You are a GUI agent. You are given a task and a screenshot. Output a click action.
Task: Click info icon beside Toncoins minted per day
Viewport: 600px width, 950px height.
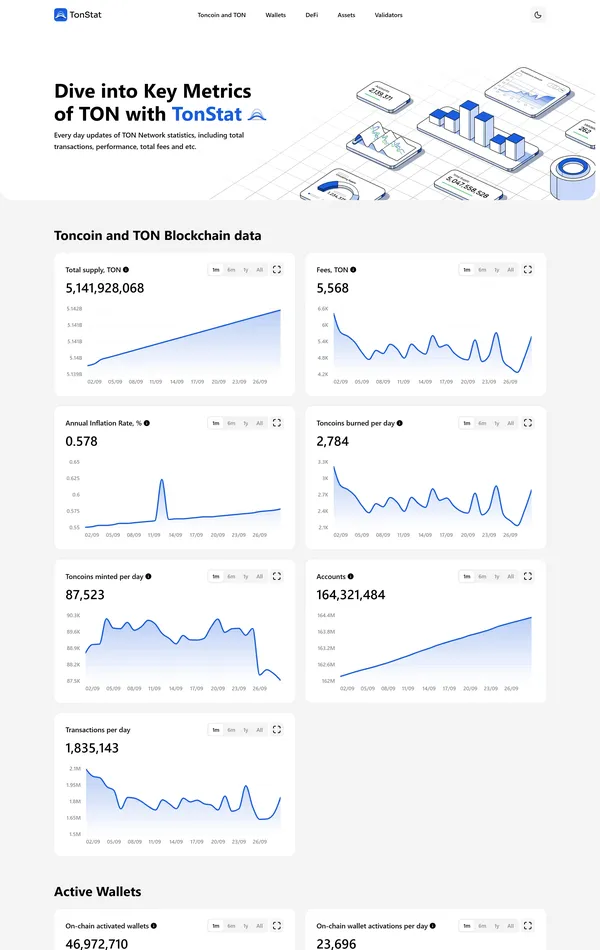[149, 577]
